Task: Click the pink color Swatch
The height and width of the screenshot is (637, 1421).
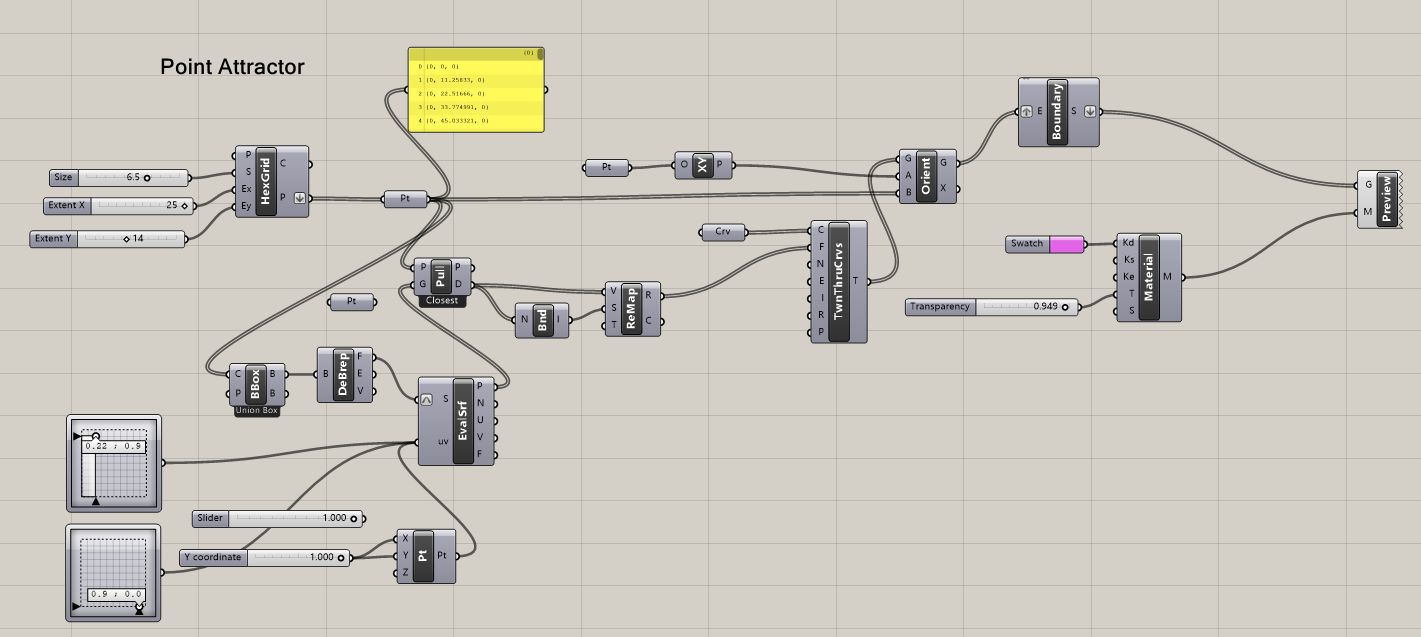Action: point(1066,244)
